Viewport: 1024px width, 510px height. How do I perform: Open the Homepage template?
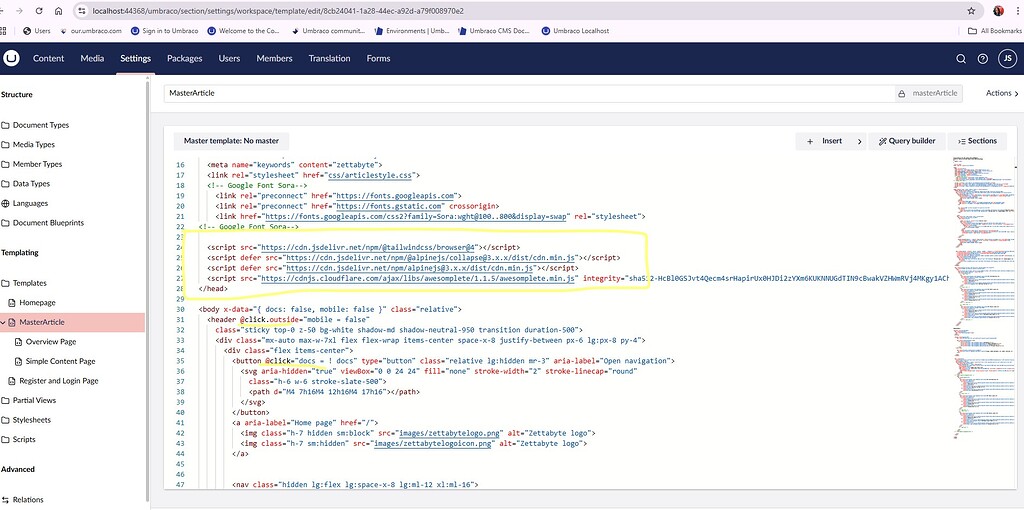37,302
